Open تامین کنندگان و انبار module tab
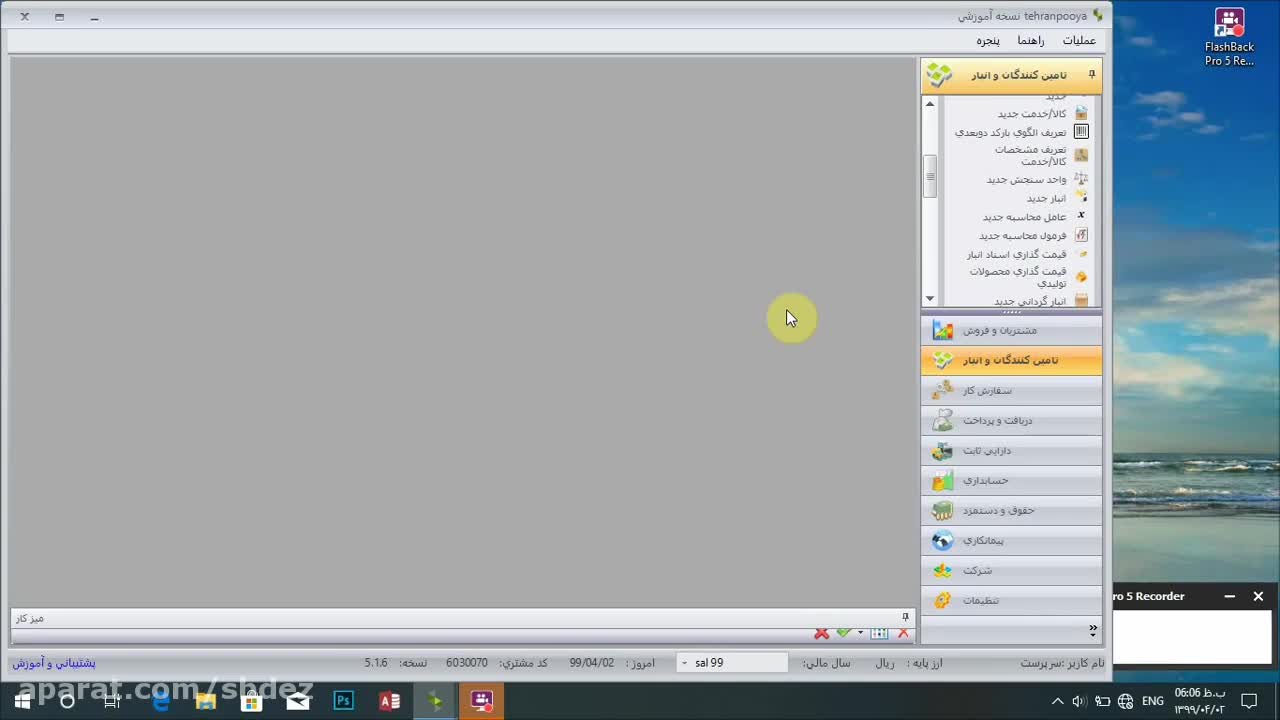The height and width of the screenshot is (720, 1280). [1011, 360]
